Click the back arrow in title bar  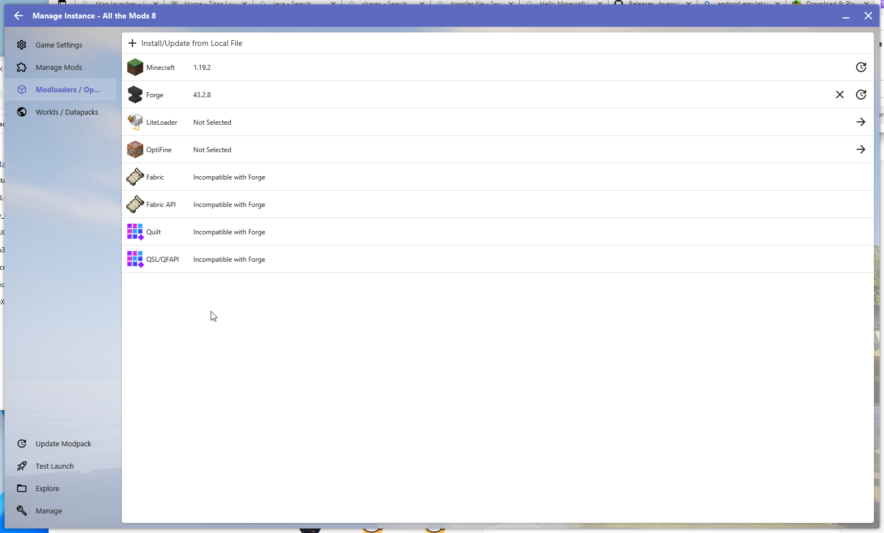click(18, 16)
